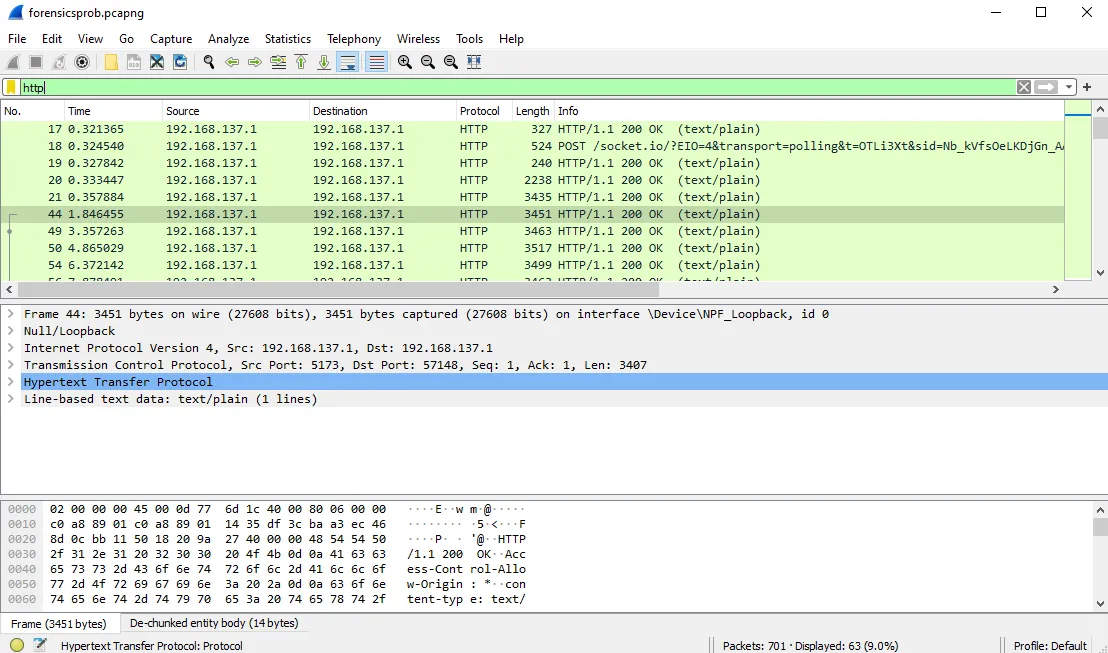Sort by the Info column header
1108x653 pixels.
click(x=808, y=111)
